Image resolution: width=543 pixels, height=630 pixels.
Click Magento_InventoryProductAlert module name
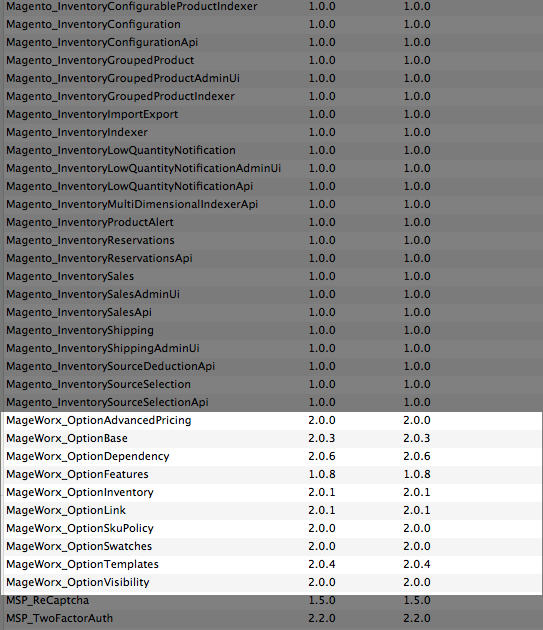[90, 223]
